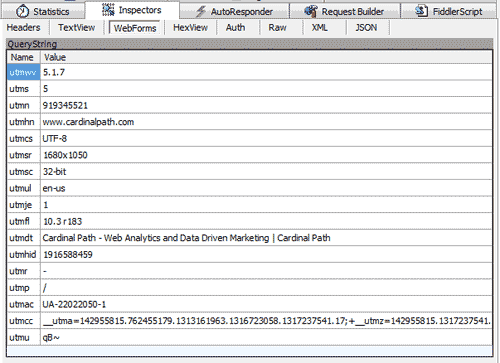500x363 pixels.
Task: Select the utmr name cell
Action: 24,271
